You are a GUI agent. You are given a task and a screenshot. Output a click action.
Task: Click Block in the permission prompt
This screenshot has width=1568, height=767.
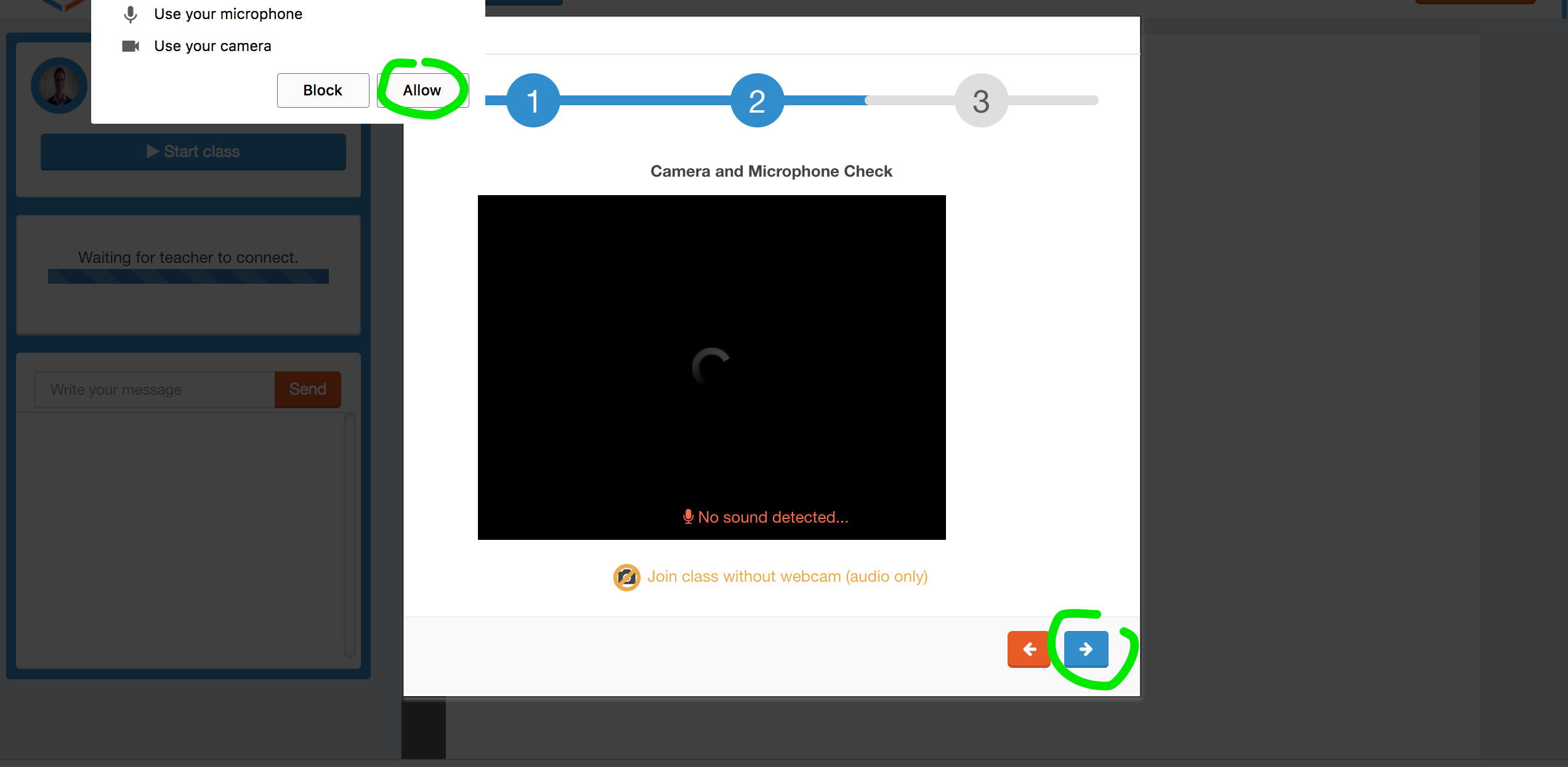click(323, 90)
